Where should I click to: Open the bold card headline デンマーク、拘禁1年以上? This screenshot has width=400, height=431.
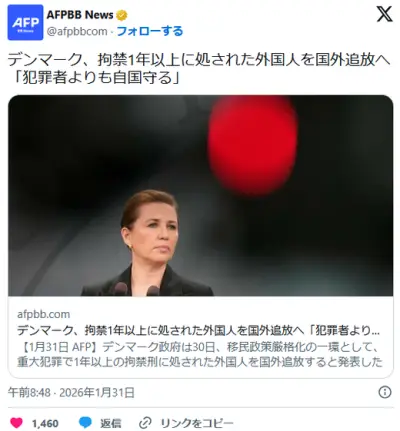[198, 330]
